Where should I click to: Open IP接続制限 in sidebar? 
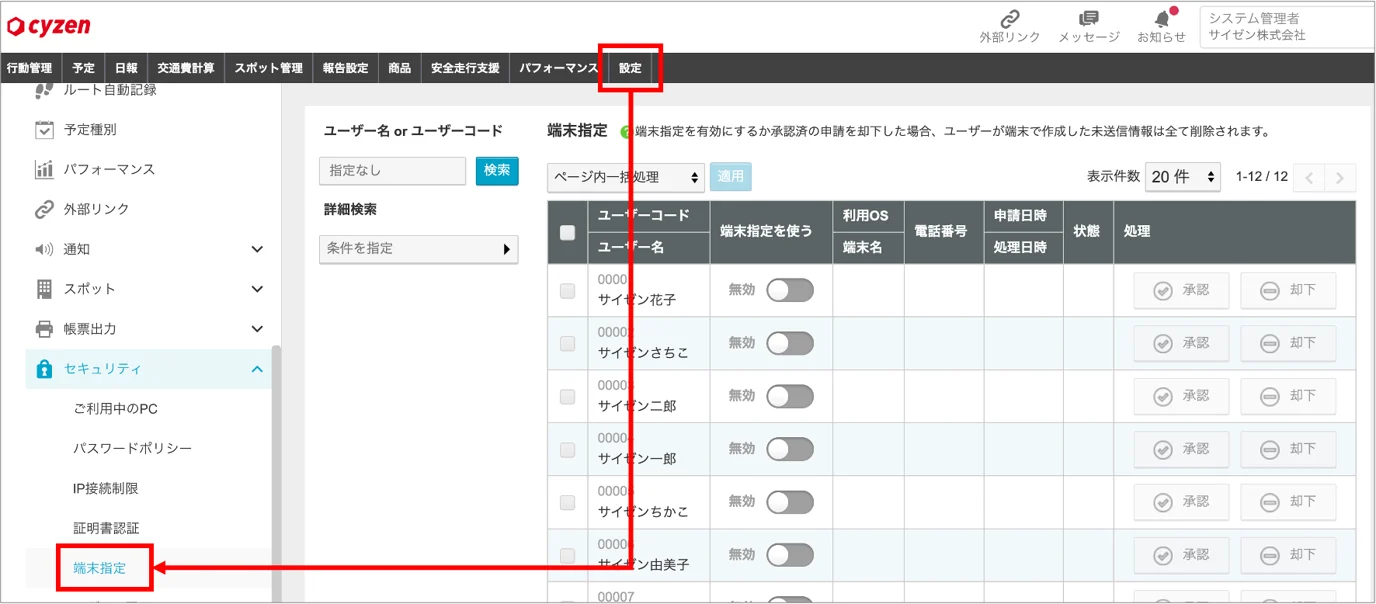[x=106, y=489]
